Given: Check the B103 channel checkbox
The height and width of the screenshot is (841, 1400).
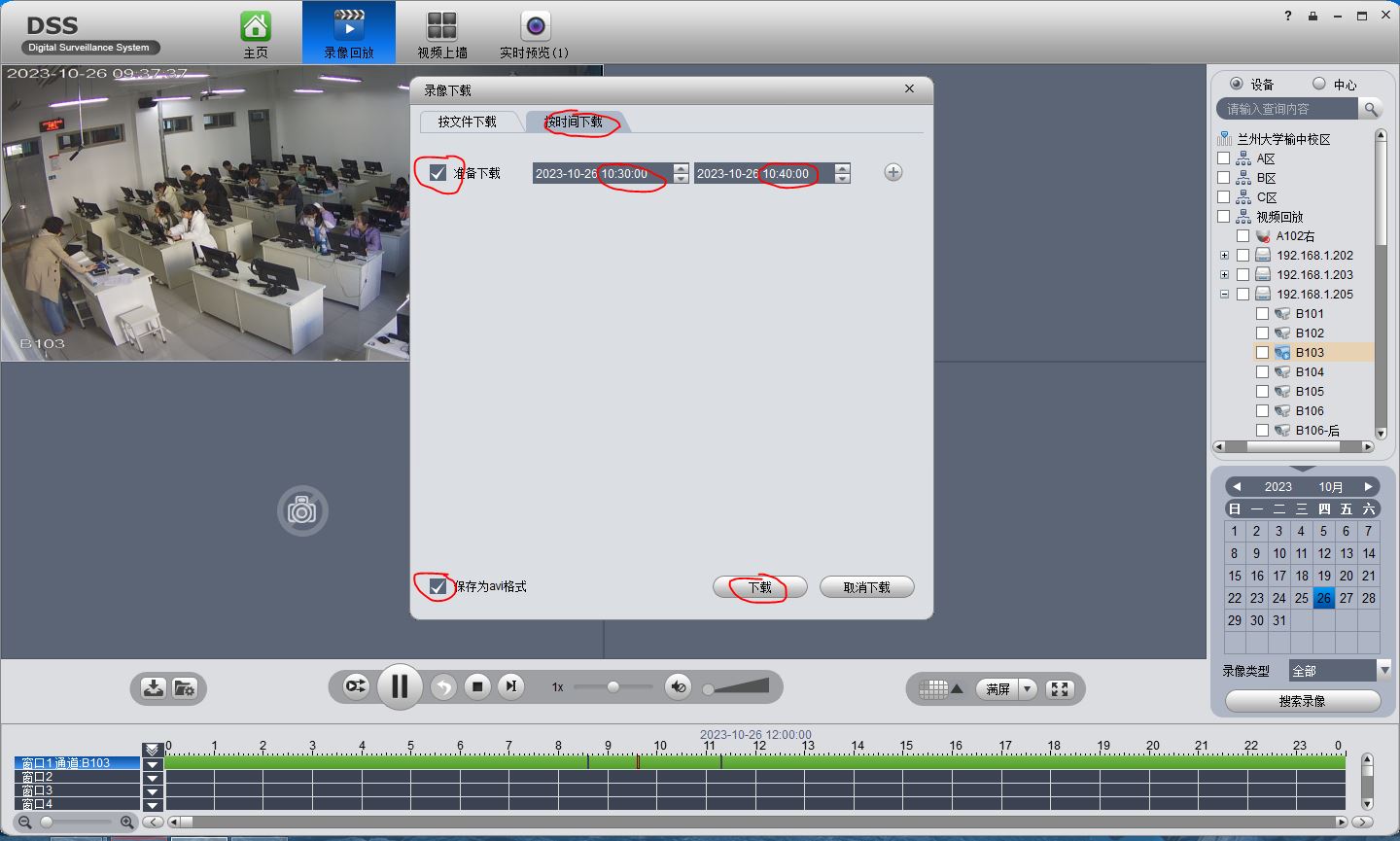Looking at the screenshot, I should click(x=1263, y=353).
